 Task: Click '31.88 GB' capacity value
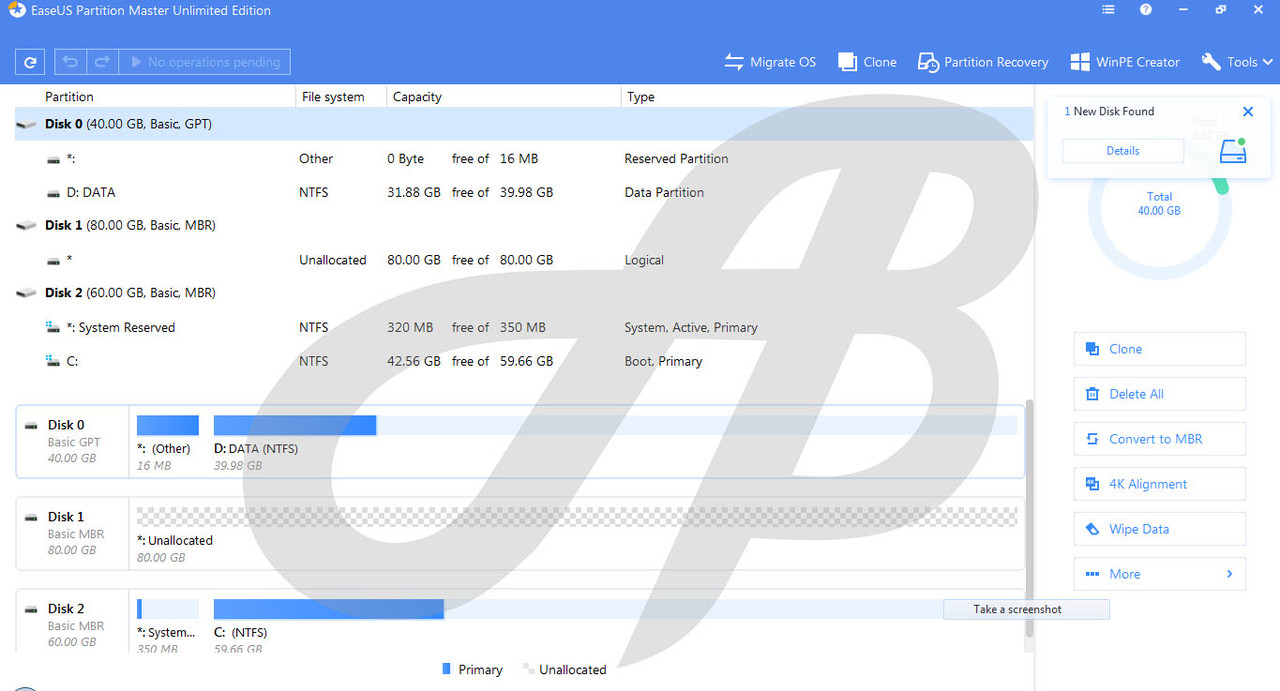414,192
